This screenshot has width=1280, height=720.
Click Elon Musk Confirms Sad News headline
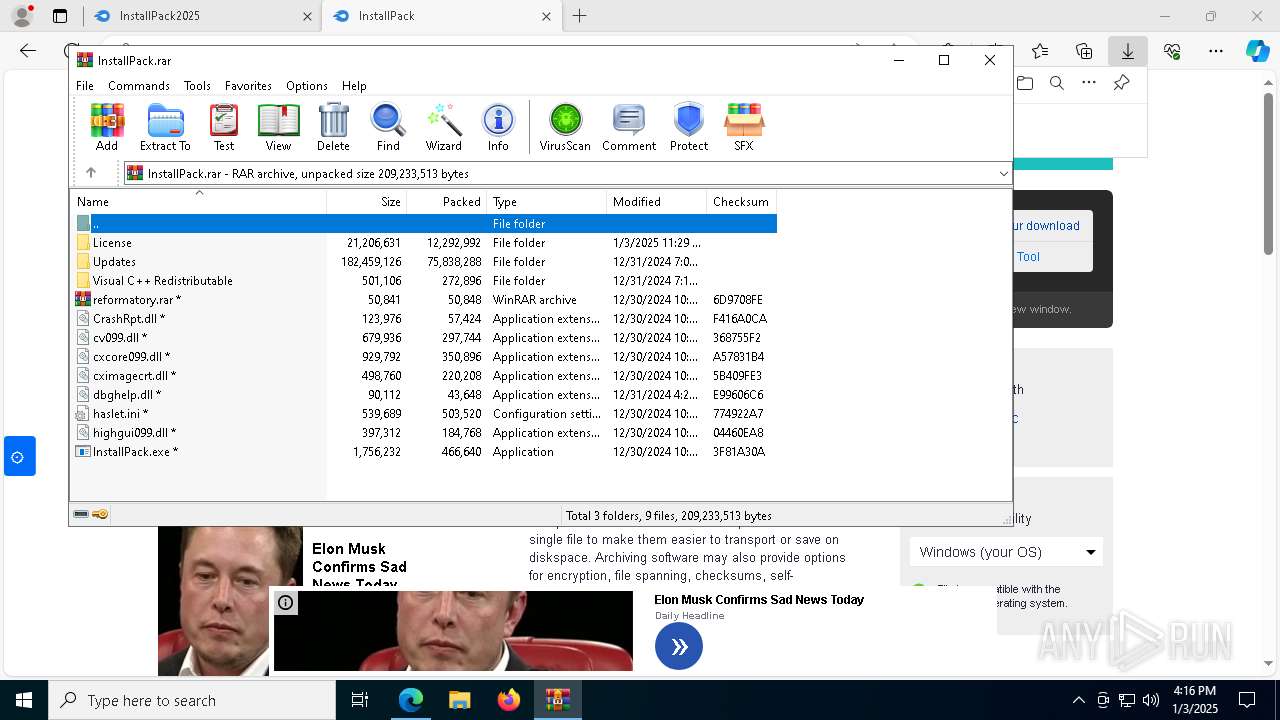[x=759, y=600]
